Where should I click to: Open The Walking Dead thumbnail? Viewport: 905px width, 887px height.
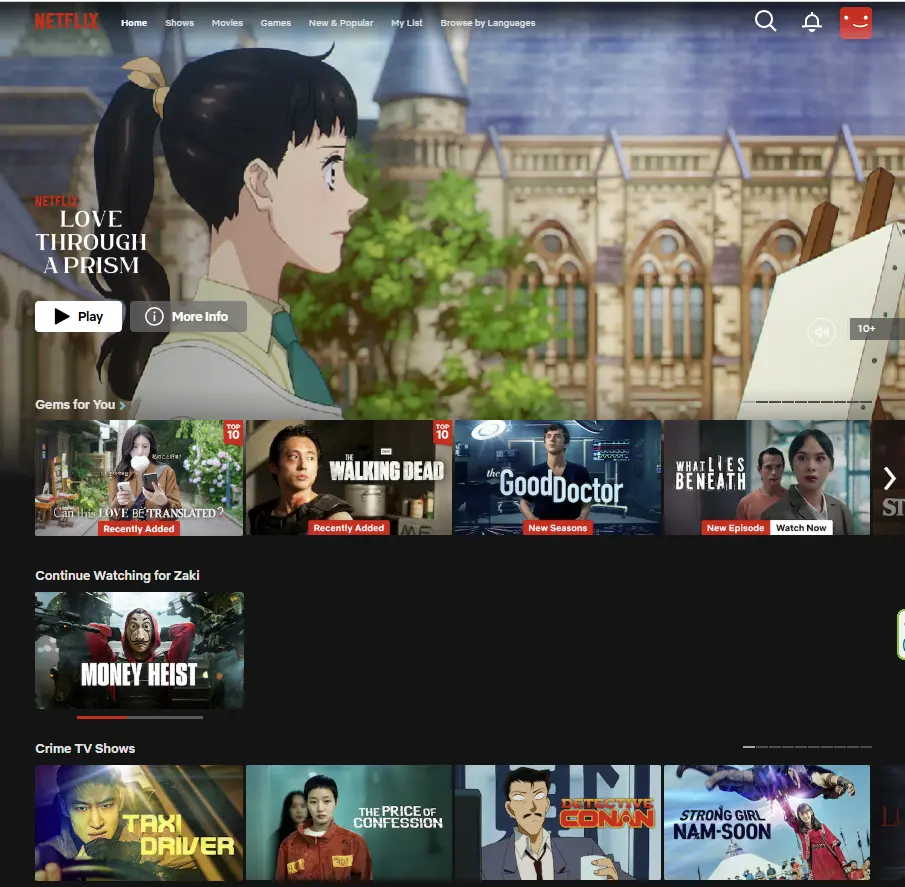tap(349, 478)
